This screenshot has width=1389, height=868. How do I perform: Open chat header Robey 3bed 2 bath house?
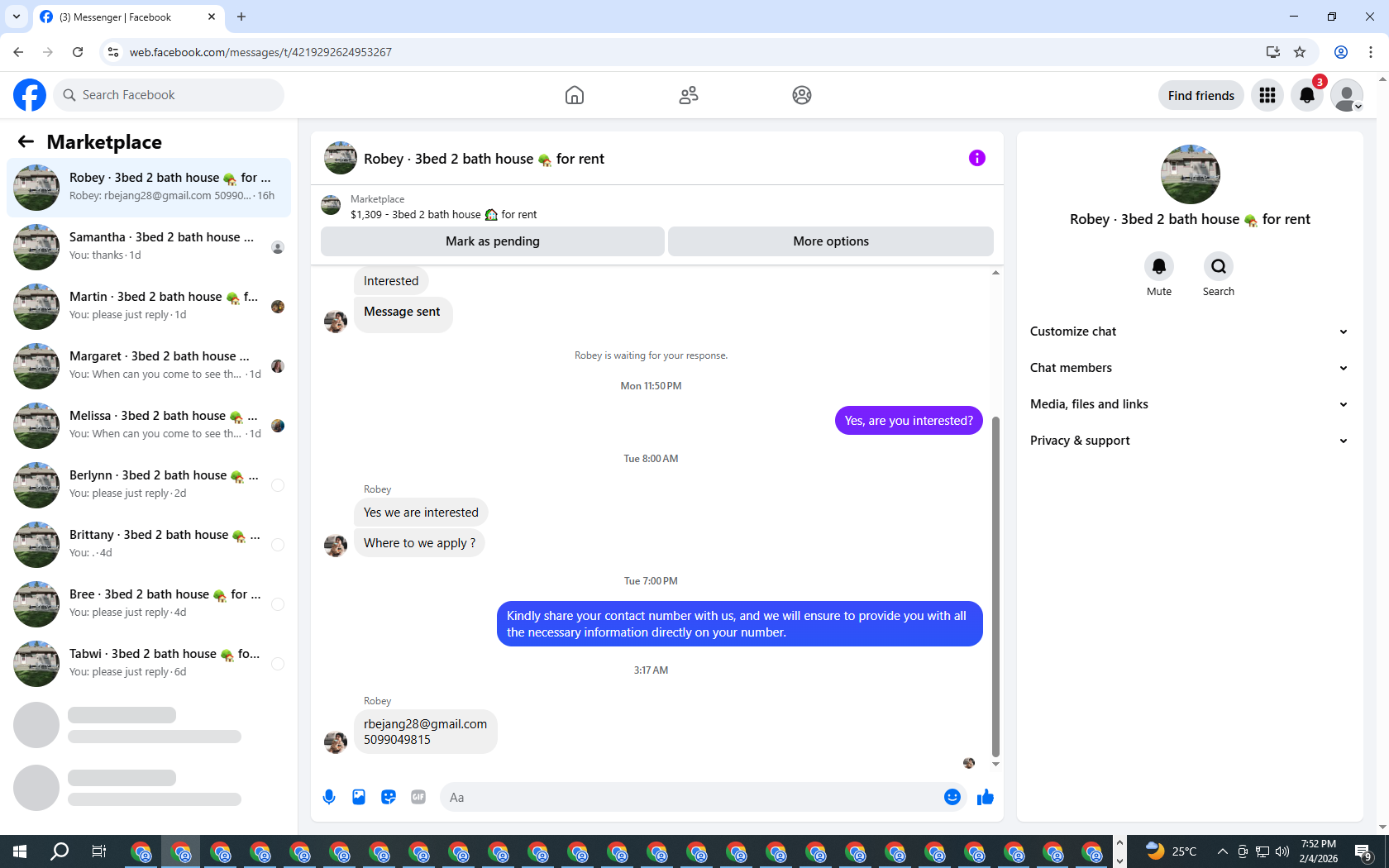pos(484,159)
